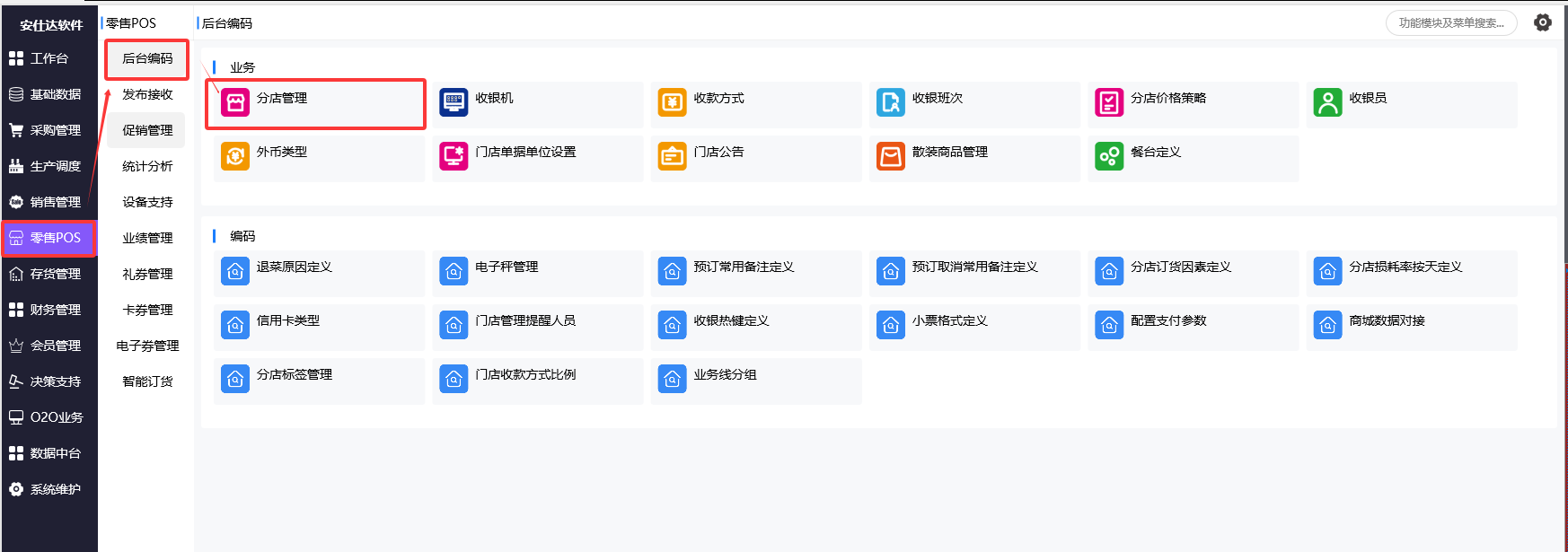Click the 电子秤管理 text label

(x=507, y=267)
